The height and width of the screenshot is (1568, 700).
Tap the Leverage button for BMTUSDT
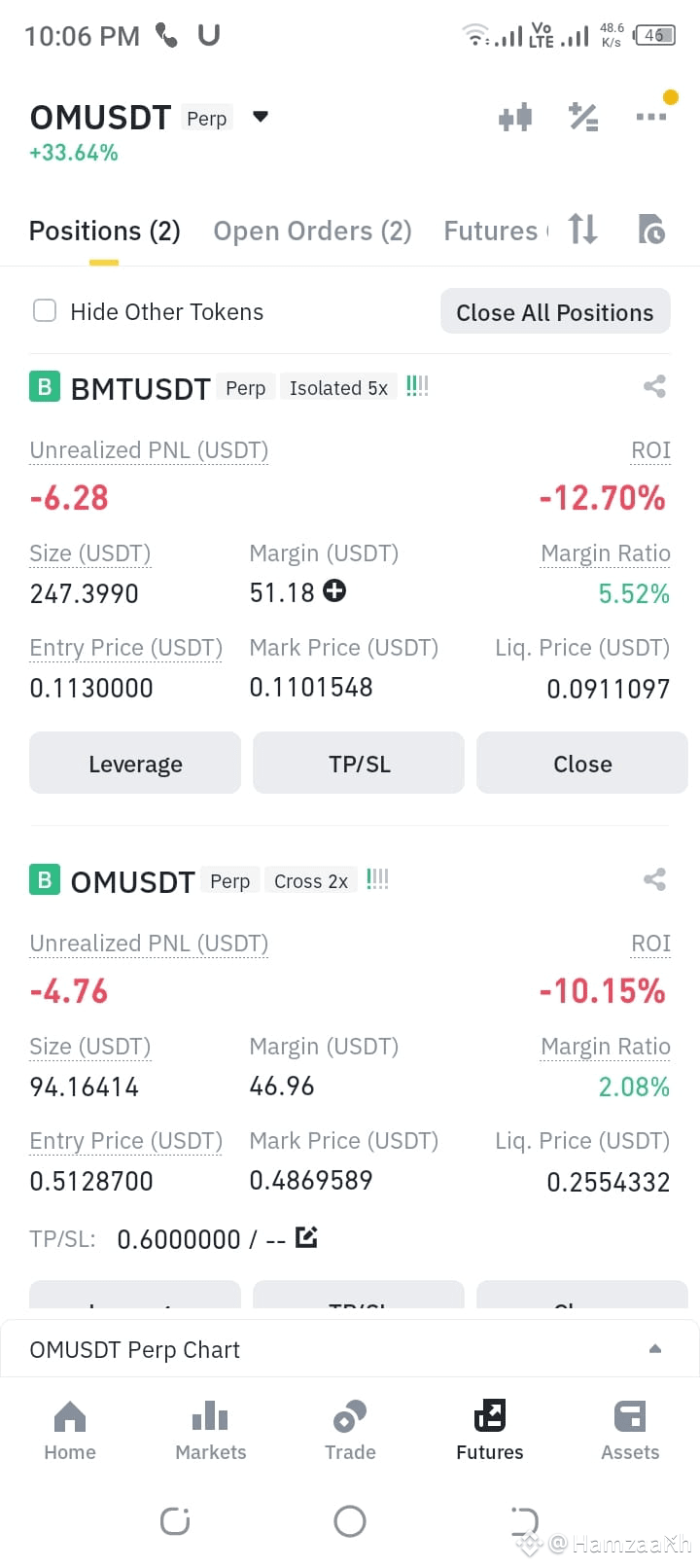point(135,764)
